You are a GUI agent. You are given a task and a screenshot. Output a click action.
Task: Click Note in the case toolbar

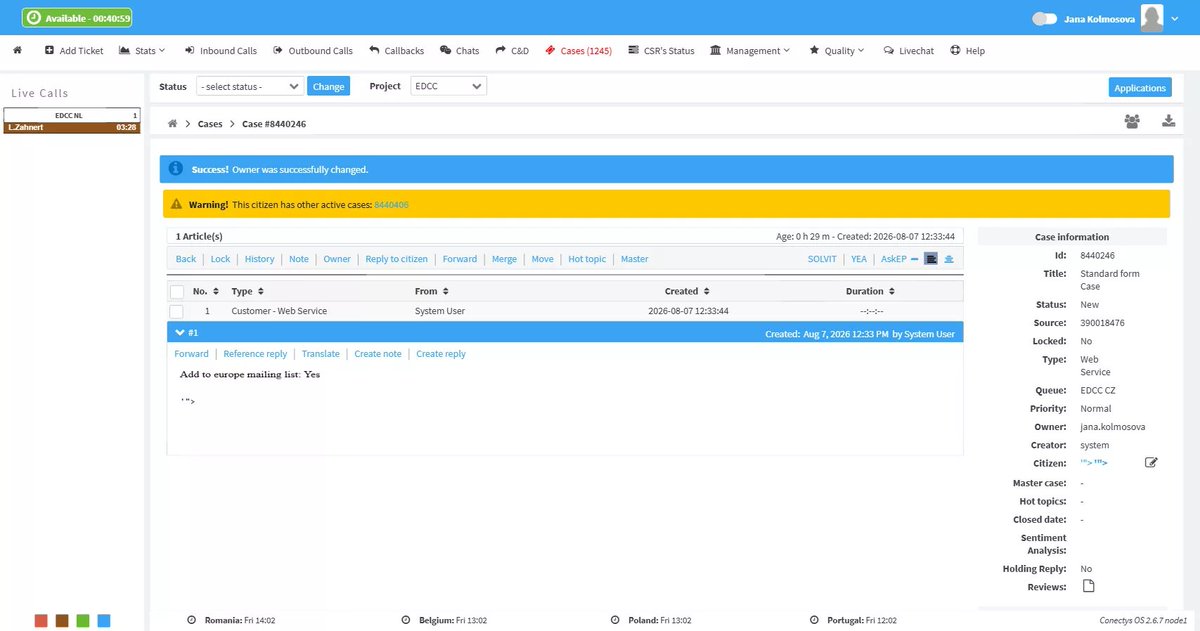coord(299,259)
